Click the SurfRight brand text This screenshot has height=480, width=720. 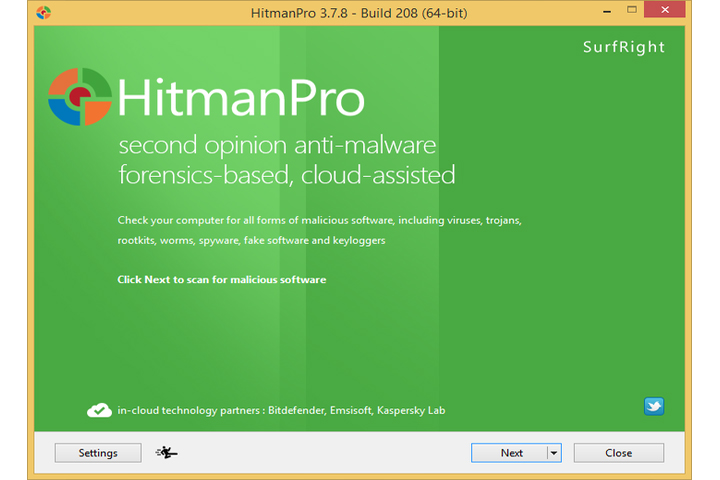tap(624, 47)
